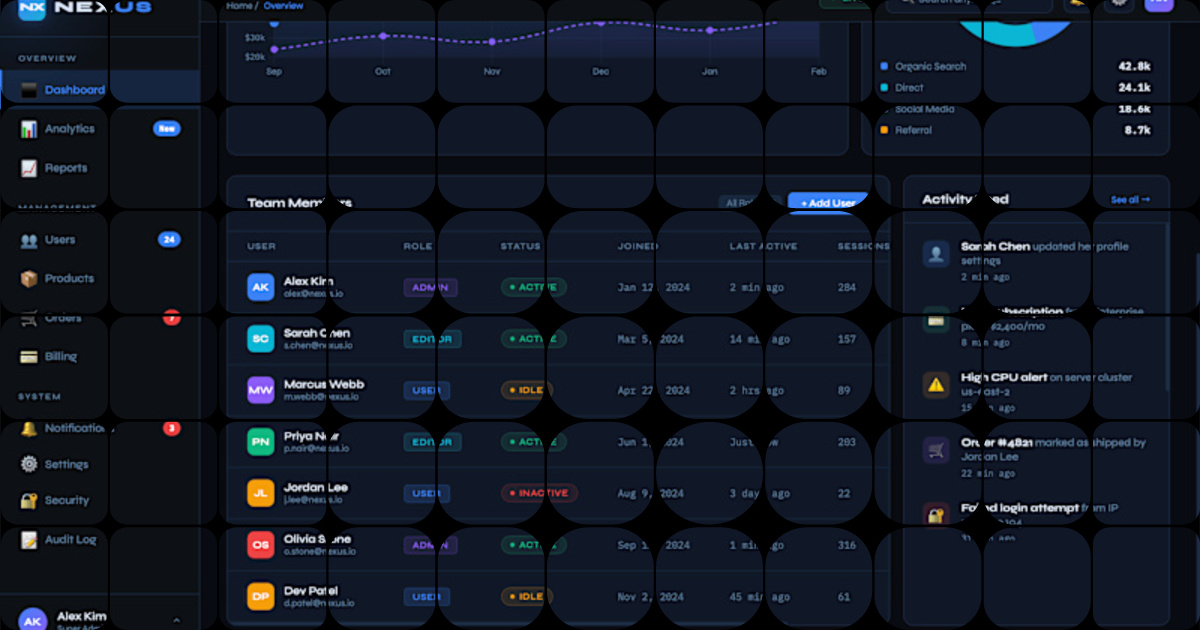Image resolution: width=1200 pixels, height=630 pixels.
Task: Click the High CPU alert warning icon
Action: [x=936, y=384]
